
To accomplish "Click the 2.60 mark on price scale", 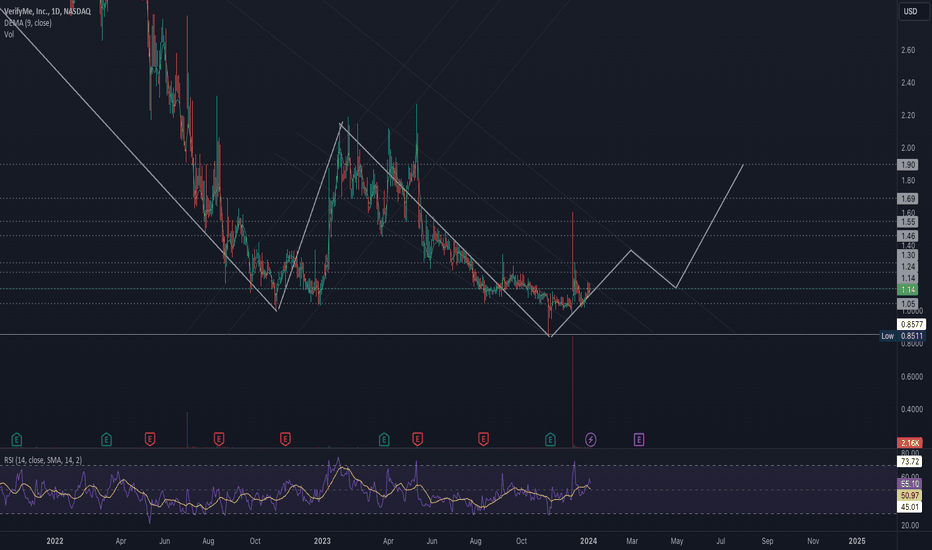I will pyautogui.click(x=908, y=51).
